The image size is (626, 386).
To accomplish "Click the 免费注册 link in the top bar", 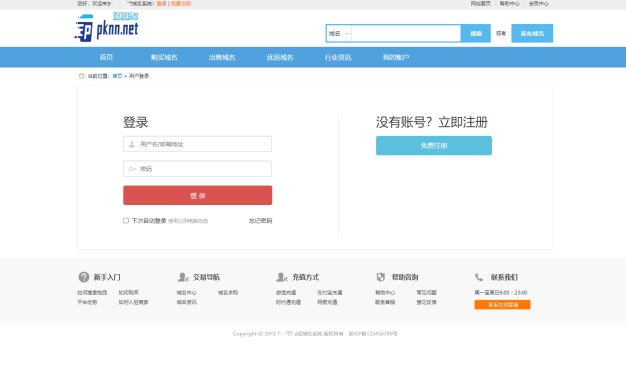I will [181, 4].
